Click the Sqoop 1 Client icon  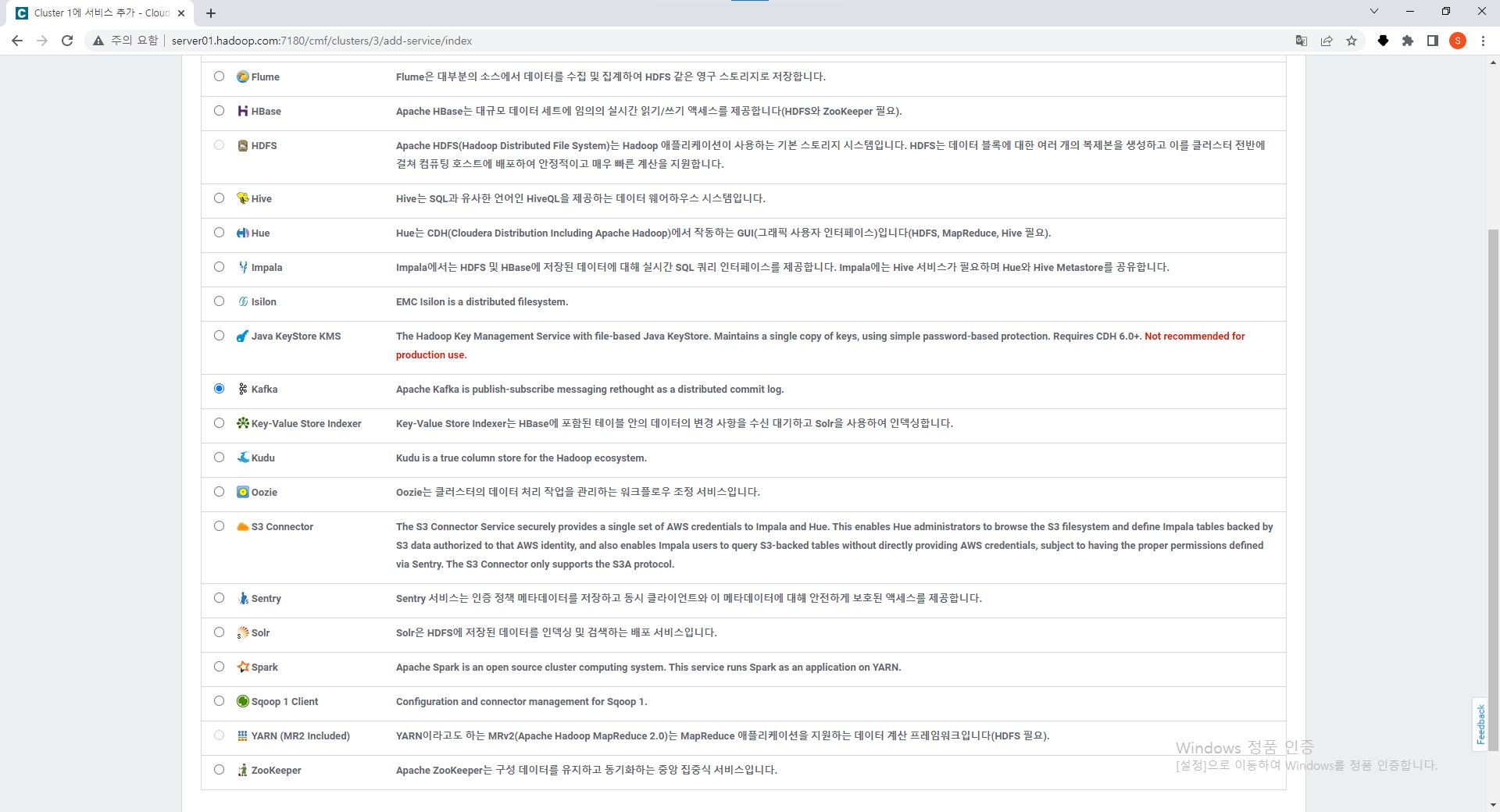coord(243,701)
